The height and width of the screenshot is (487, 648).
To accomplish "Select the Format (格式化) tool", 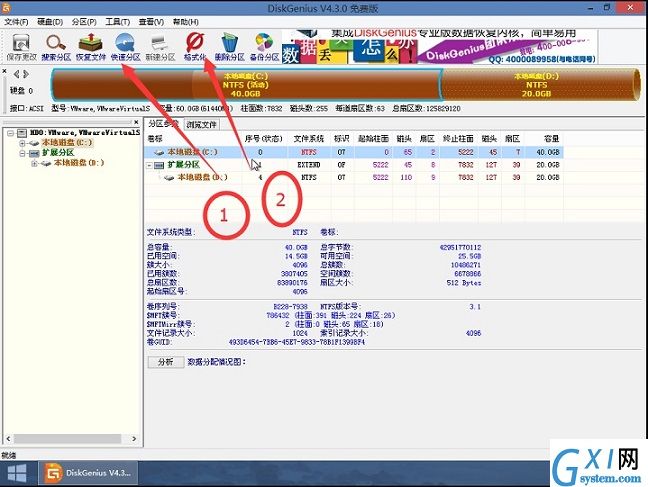I will (195, 48).
